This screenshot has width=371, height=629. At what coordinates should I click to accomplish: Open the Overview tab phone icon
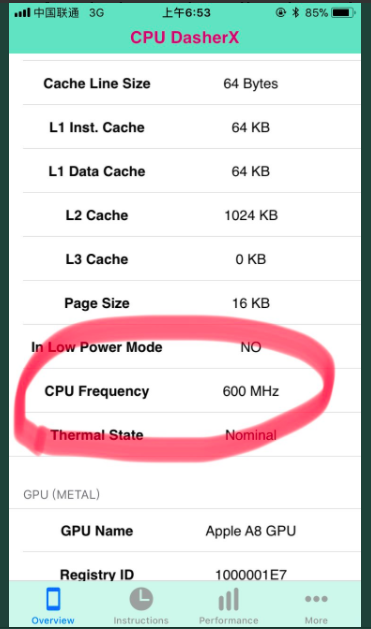53,599
